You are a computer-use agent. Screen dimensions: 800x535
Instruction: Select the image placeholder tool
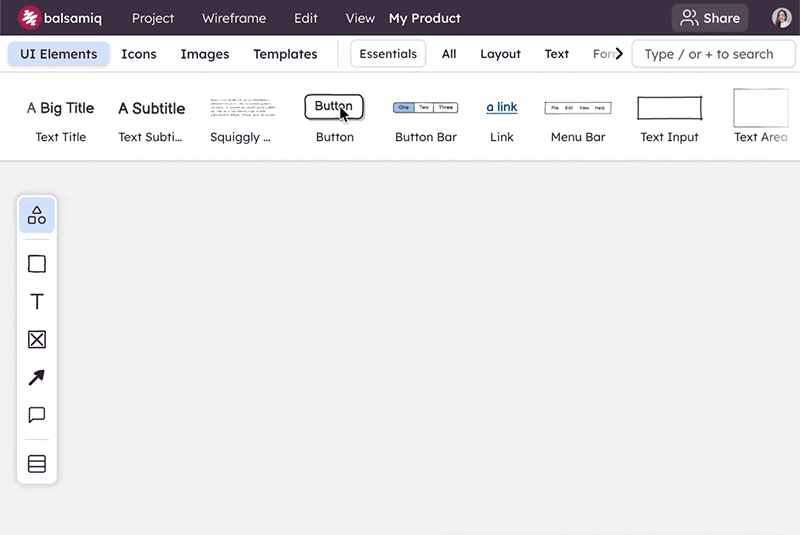[37, 340]
